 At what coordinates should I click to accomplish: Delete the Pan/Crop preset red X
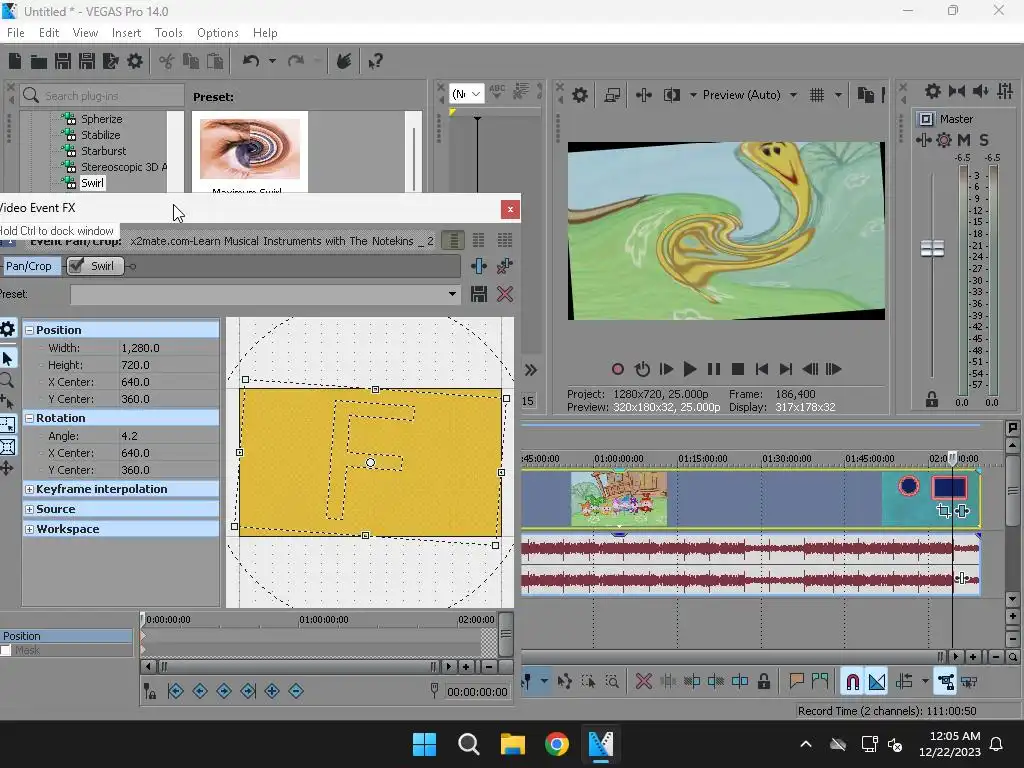coord(504,294)
